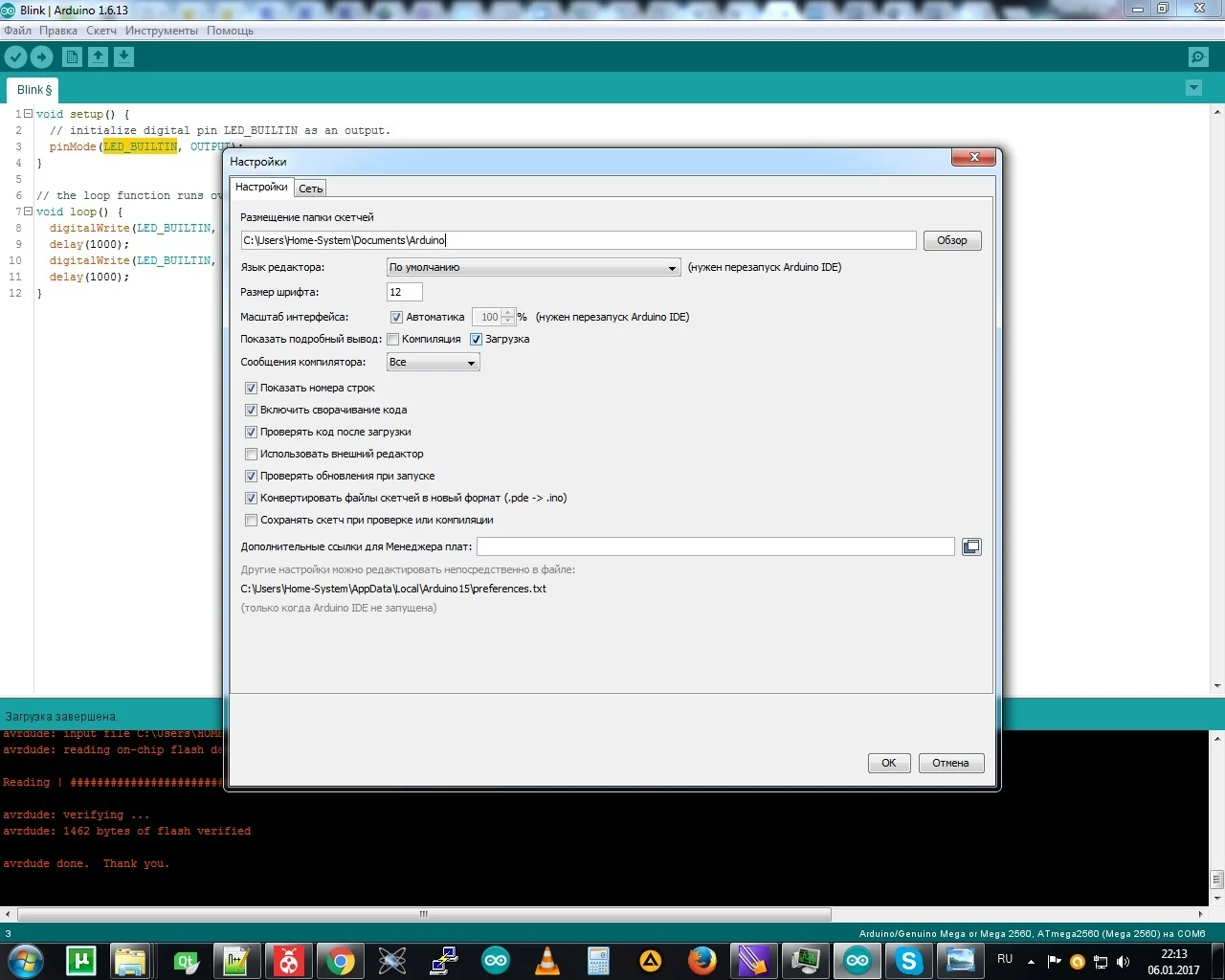Click the Обзор browse button
Viewport: 1225px width, 980px height.
click(x=952, y=240)
